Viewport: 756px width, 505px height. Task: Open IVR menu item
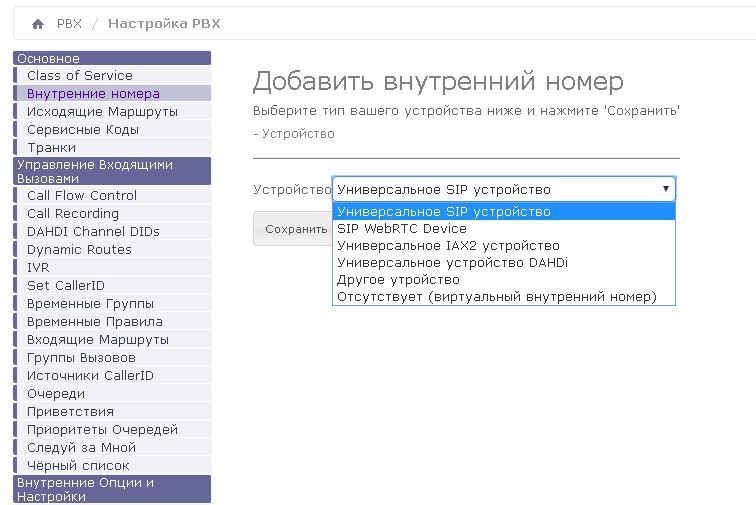[x=112, y=267]
